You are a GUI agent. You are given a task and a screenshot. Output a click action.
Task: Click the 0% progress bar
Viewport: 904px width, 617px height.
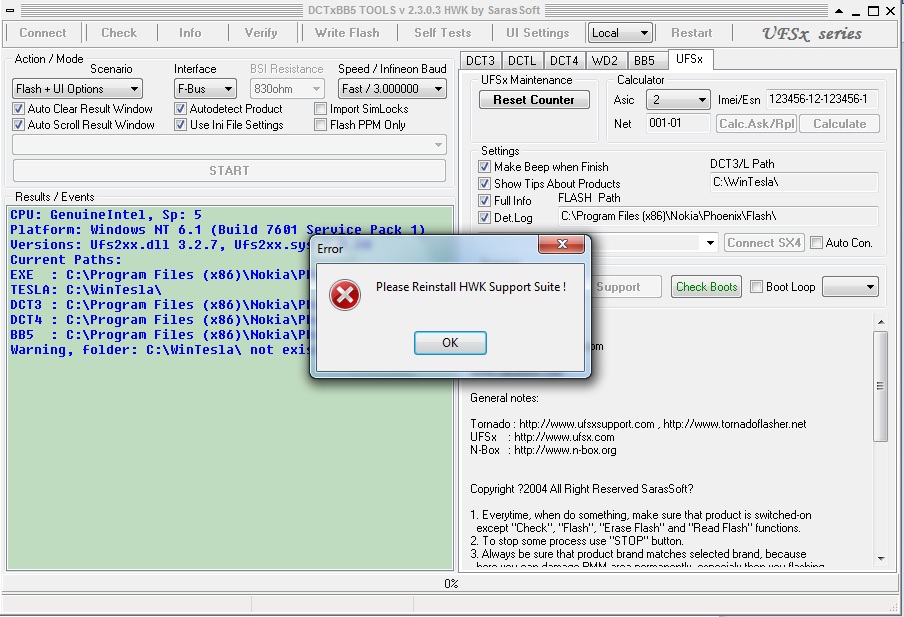coord(451,584)
